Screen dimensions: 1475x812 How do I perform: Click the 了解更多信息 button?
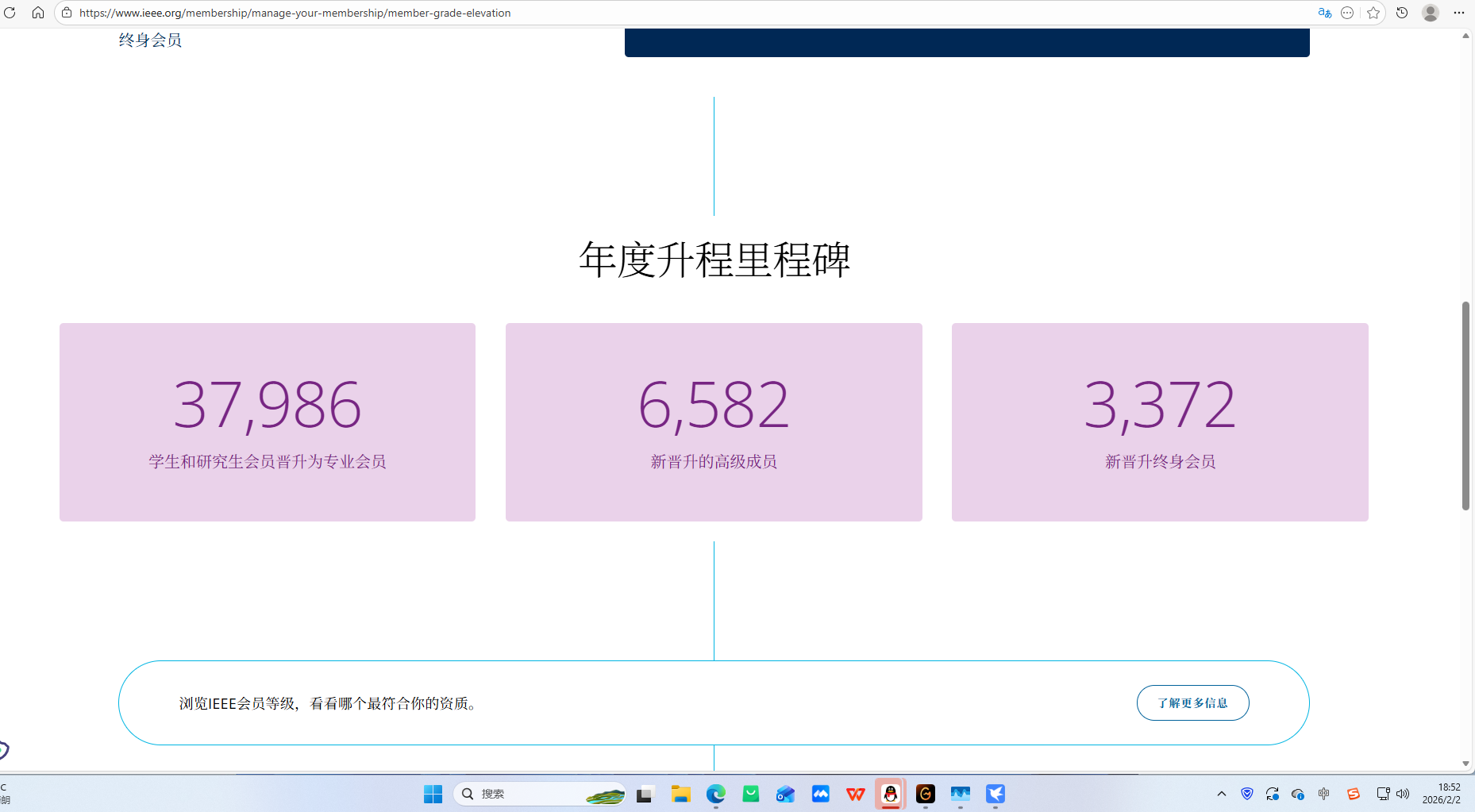(1192, 703)
